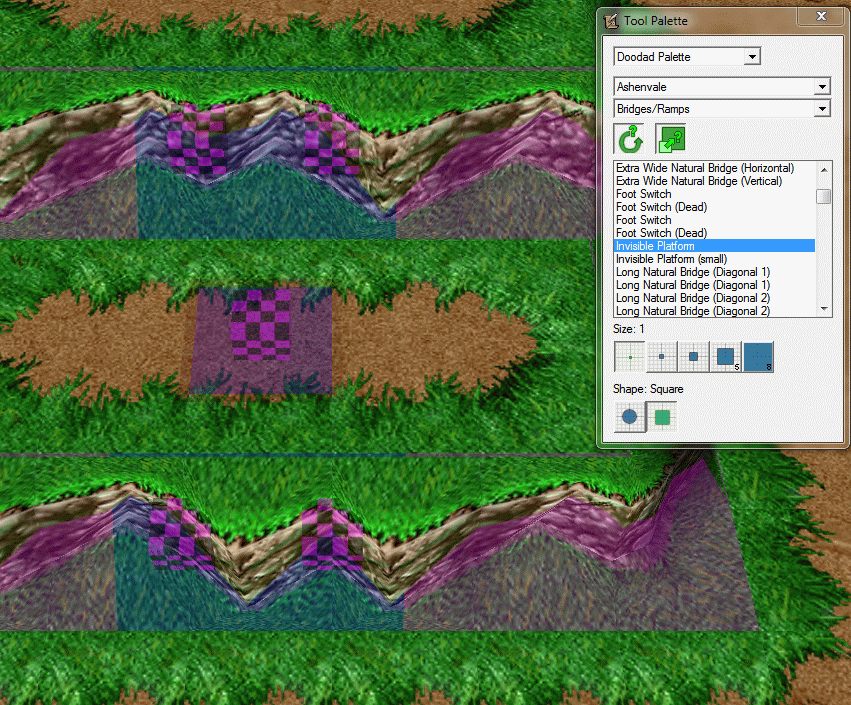Choose Invisible Platform (small) in the list
This screenshot has height=705, width=851.
pyautogui.click(x=671, y=259)
